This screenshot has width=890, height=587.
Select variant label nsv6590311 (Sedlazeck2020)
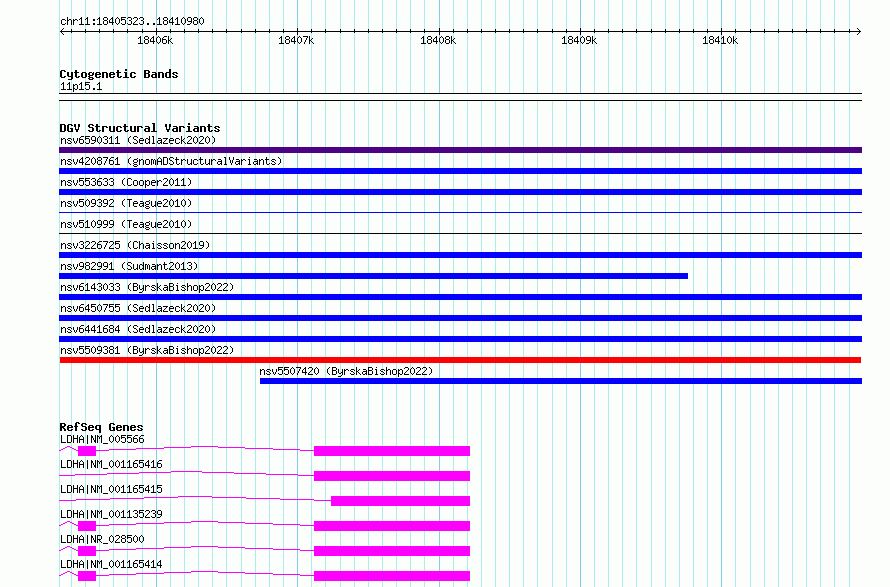point(138,140)
